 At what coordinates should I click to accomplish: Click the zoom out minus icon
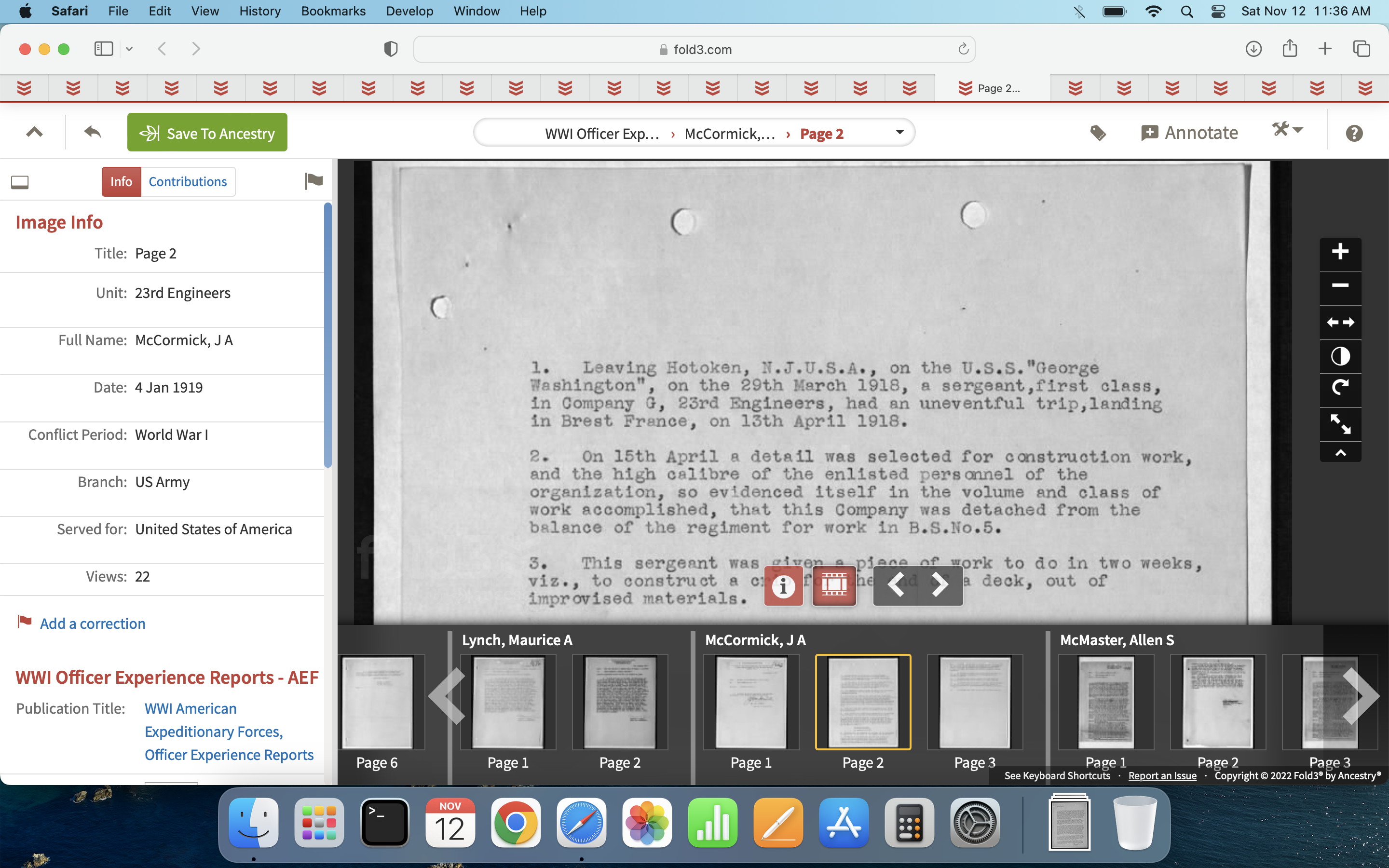[x=1340, y=285]
